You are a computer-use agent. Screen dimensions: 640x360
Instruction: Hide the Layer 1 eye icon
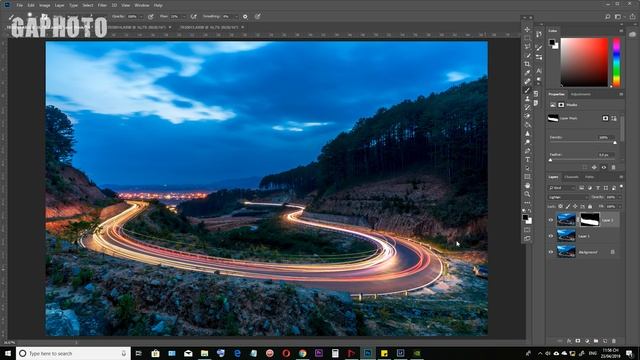point(551,236)
